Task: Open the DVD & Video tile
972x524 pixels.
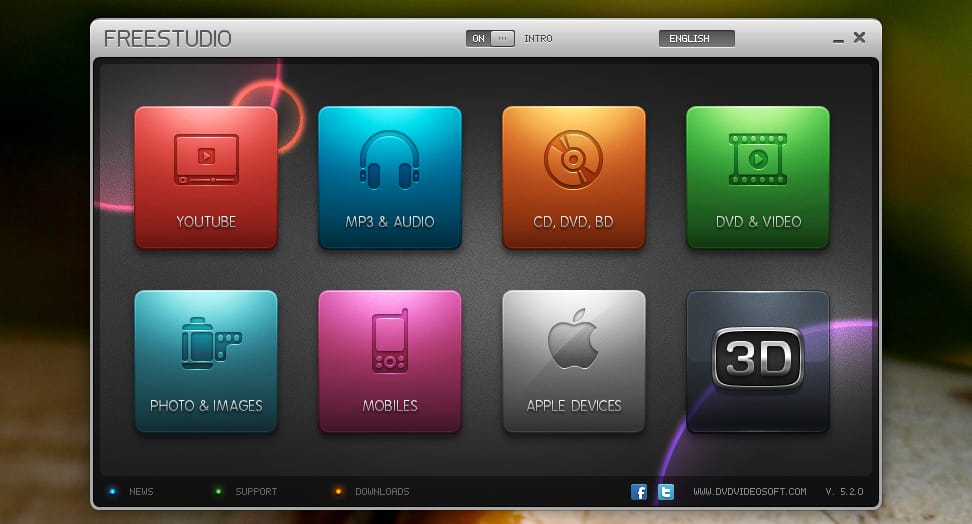Action: tap(758, 177)
